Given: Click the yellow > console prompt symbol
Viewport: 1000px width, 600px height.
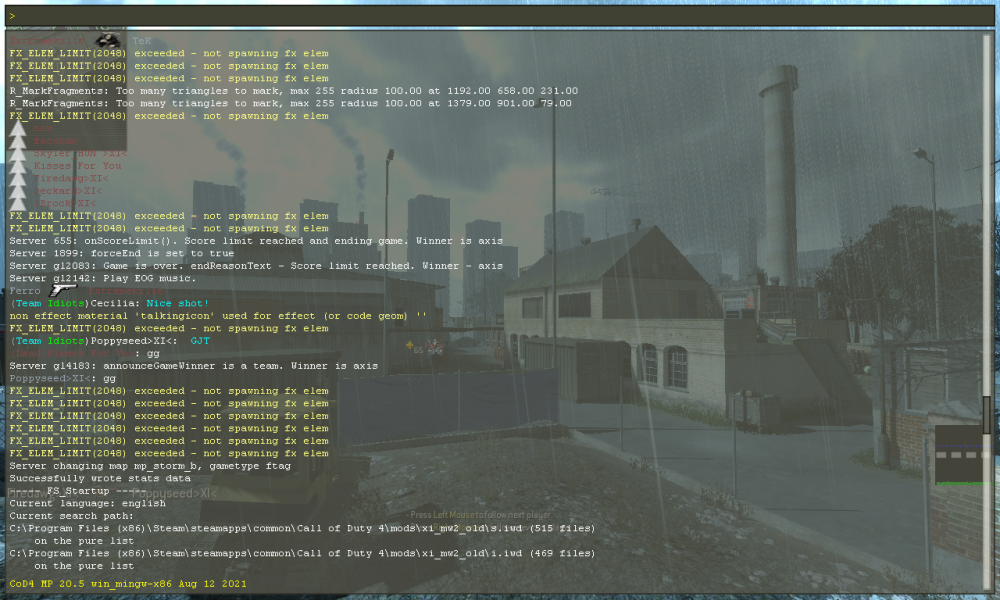Looking at the screenshot, I should (x=12, y=16).
